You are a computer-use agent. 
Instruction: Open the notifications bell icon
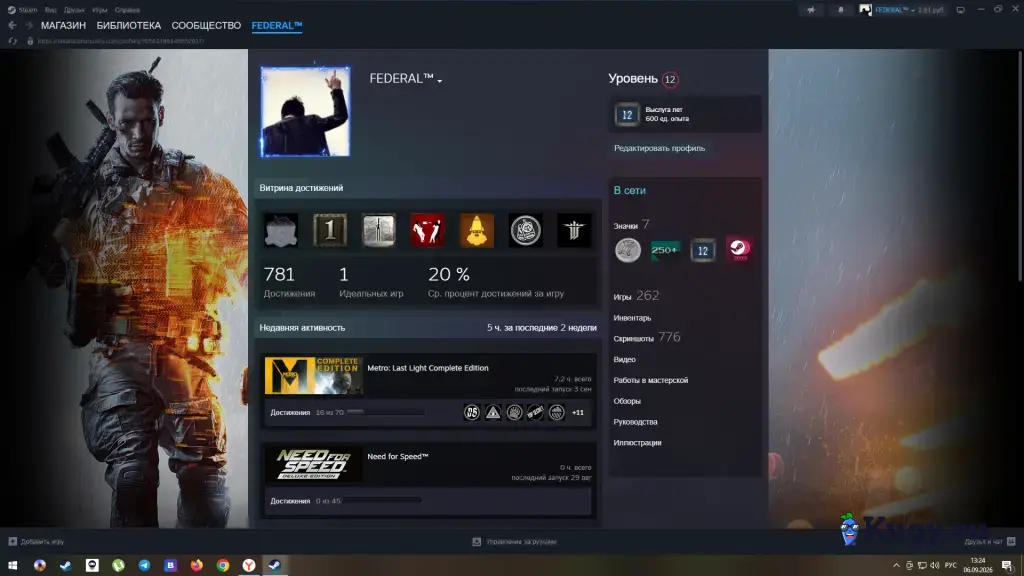[840, 10]
